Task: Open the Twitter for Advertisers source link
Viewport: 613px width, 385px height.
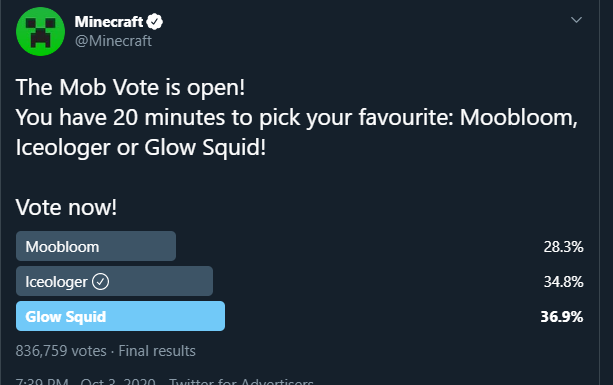Action: click(x=241, y=381)
